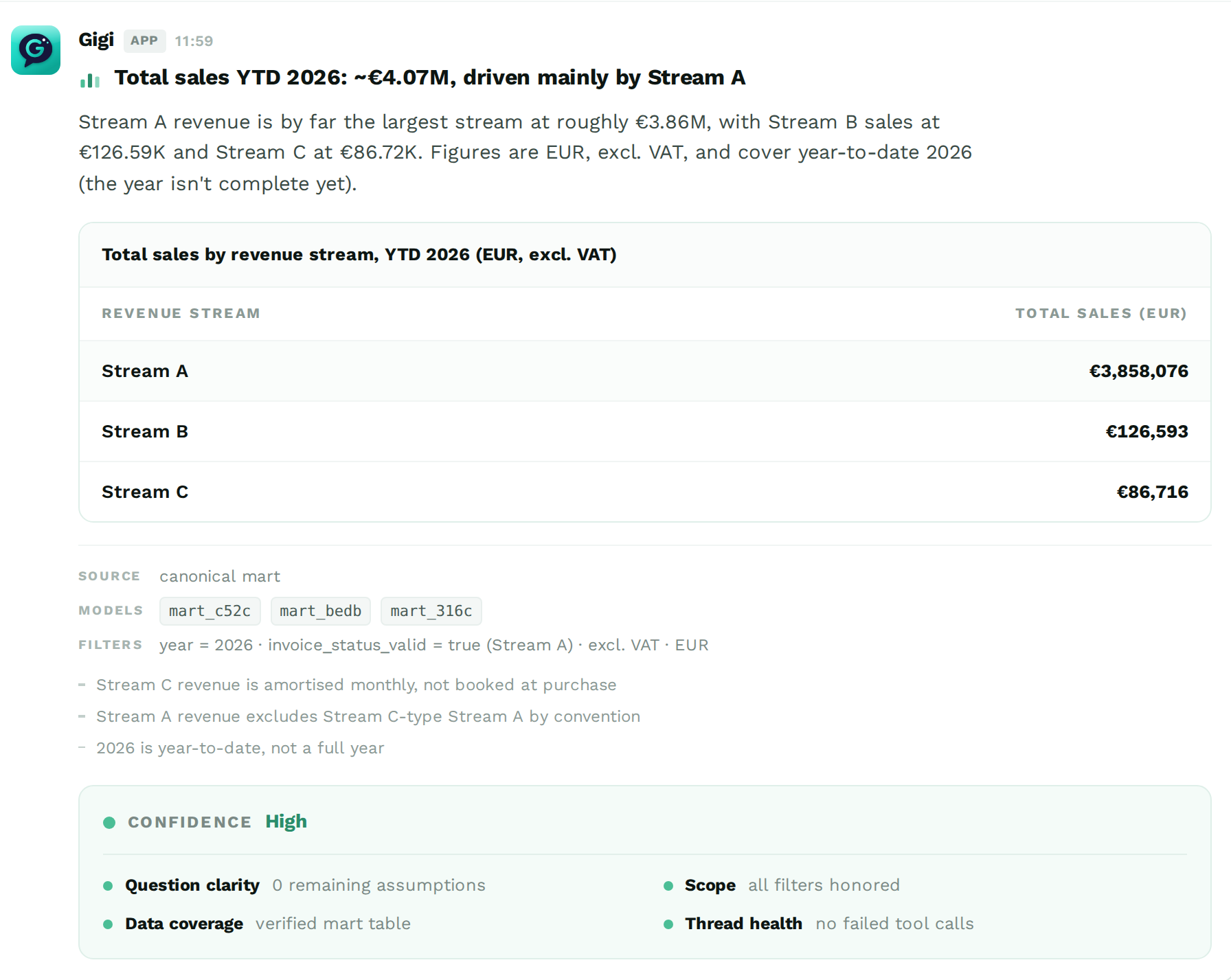The height and width of the screenshot is (980, 1231).
Task: Click the green dot beside Scope
Action: pyautogui.click(x=668, y=886)
